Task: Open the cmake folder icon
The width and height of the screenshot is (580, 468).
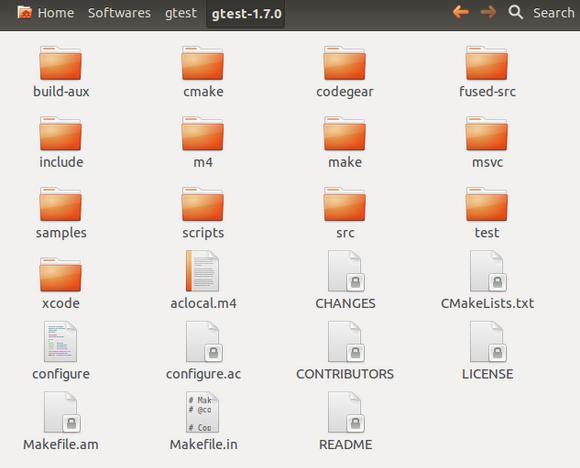Action: [203, 63]
